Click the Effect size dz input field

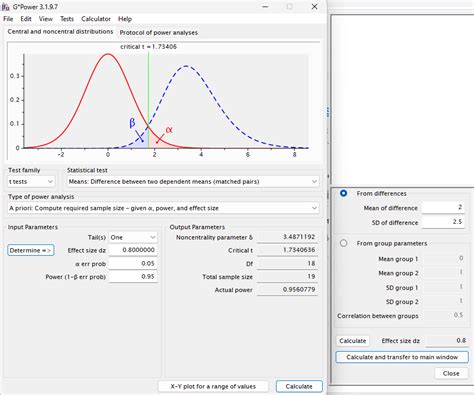[133, 250]
